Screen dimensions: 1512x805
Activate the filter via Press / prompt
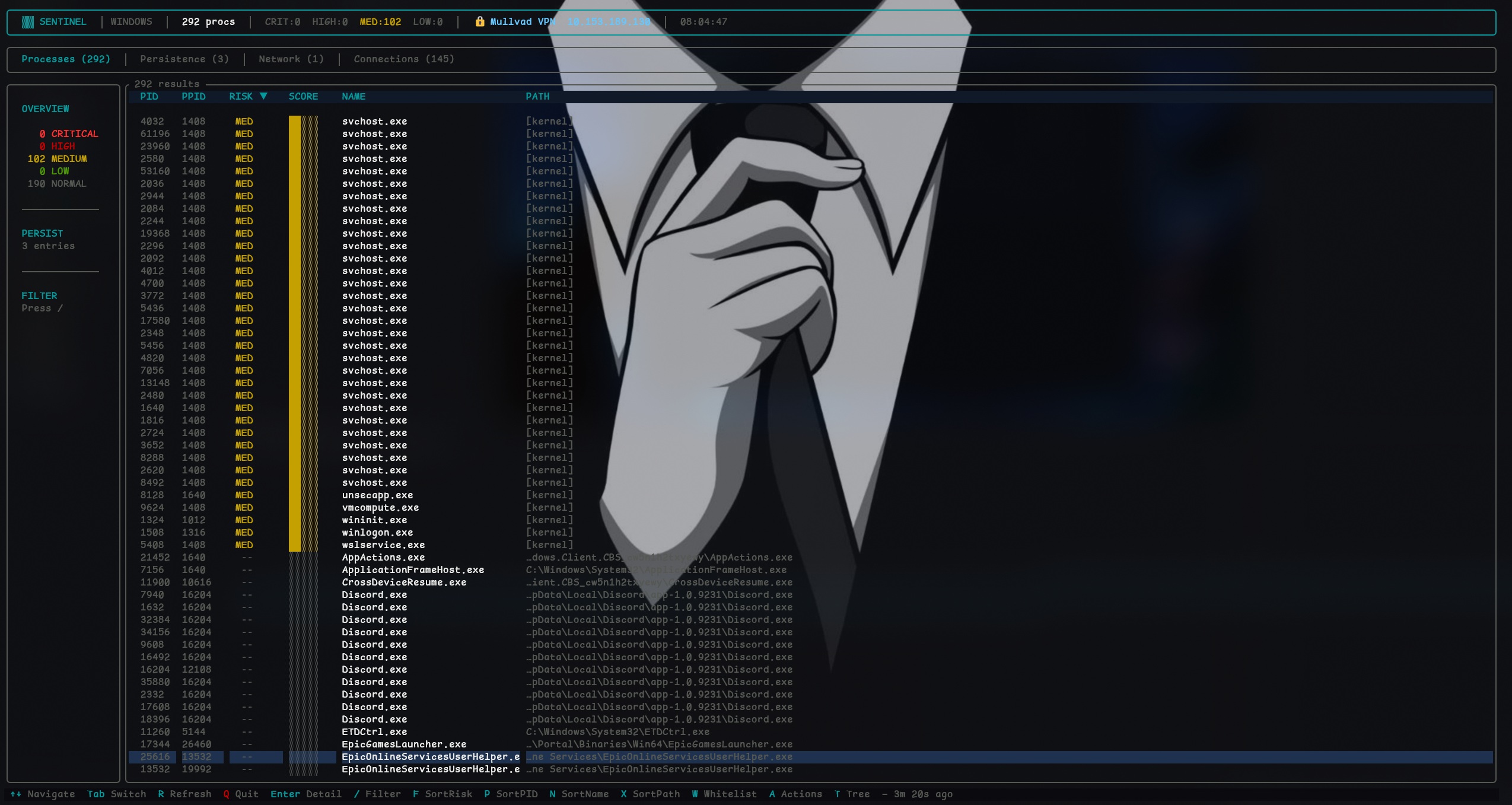42,308
